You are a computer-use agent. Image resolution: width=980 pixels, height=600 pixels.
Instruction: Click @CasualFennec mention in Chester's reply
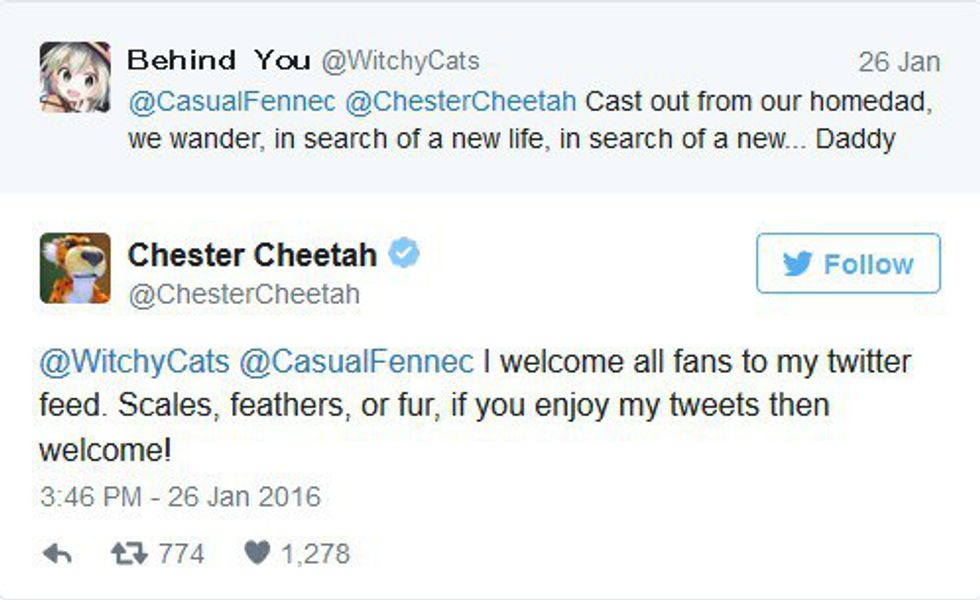tap(356, 361)
